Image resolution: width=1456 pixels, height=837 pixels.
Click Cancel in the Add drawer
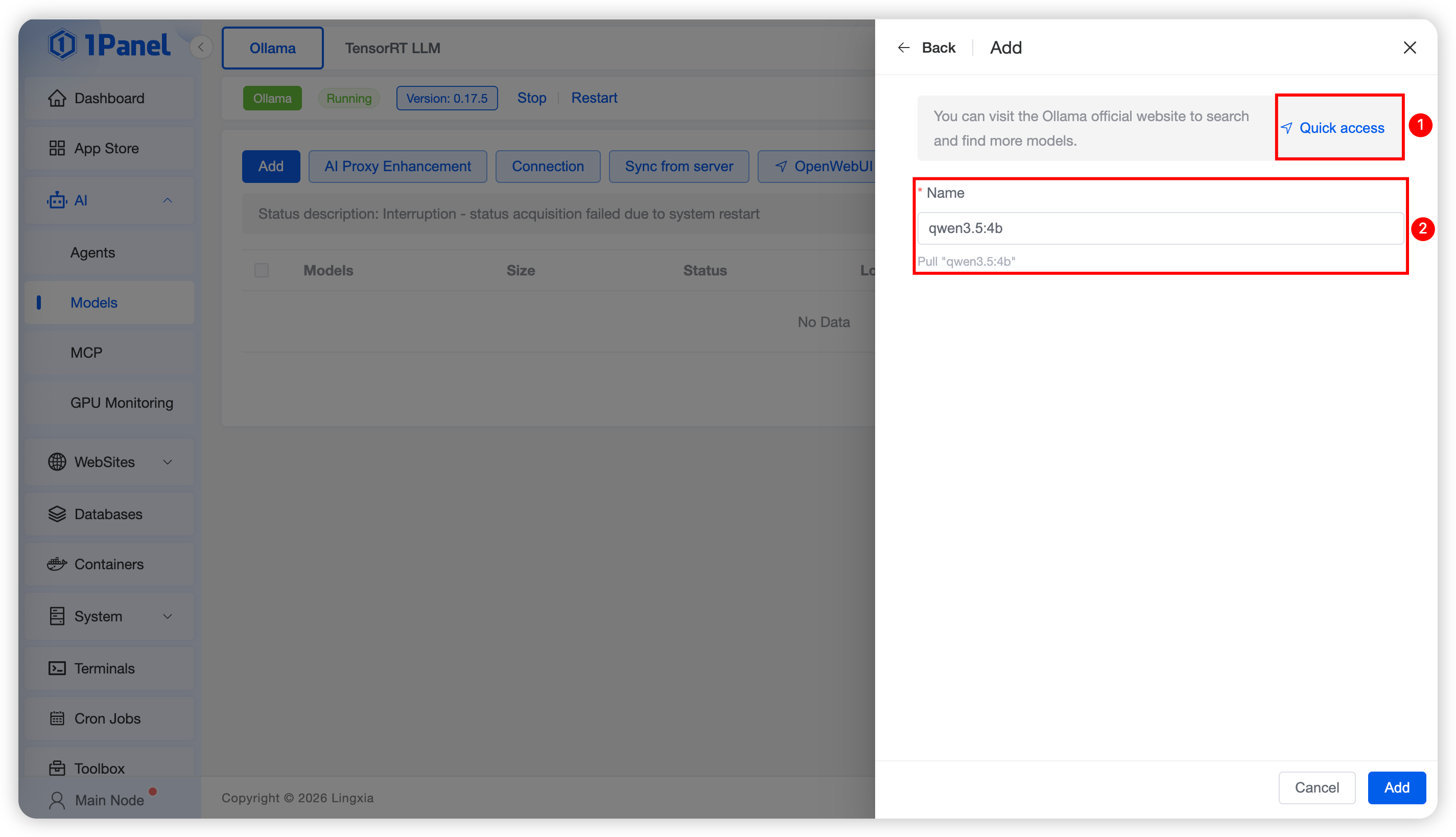click(1317, 787)
